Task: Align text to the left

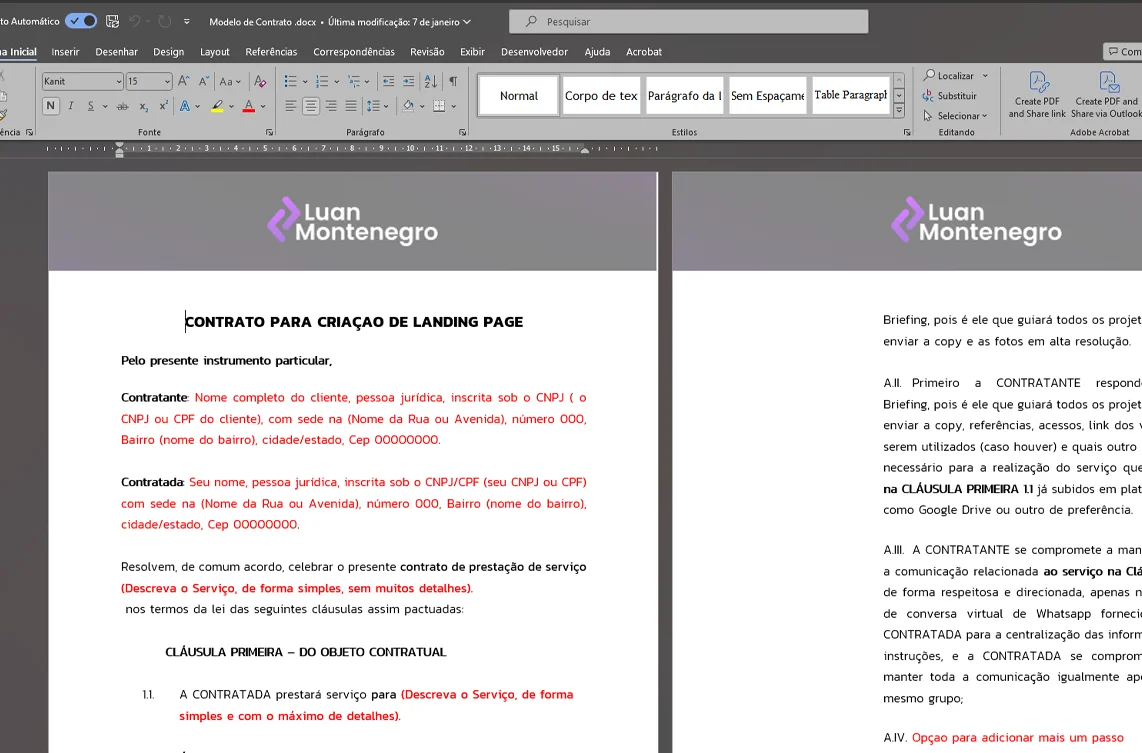Action: pos(290,106)
